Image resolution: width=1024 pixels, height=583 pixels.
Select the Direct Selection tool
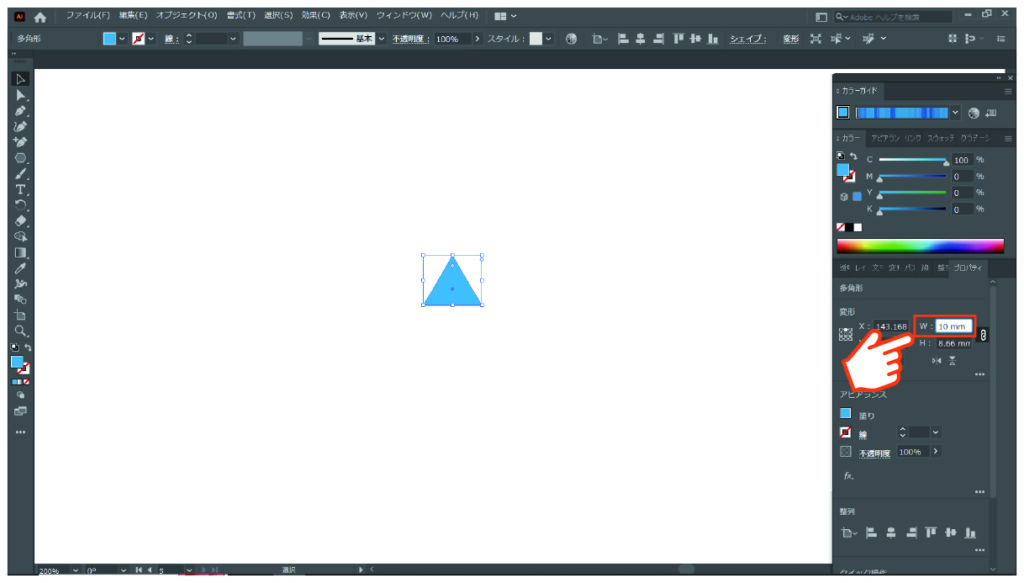pos(20,95)
